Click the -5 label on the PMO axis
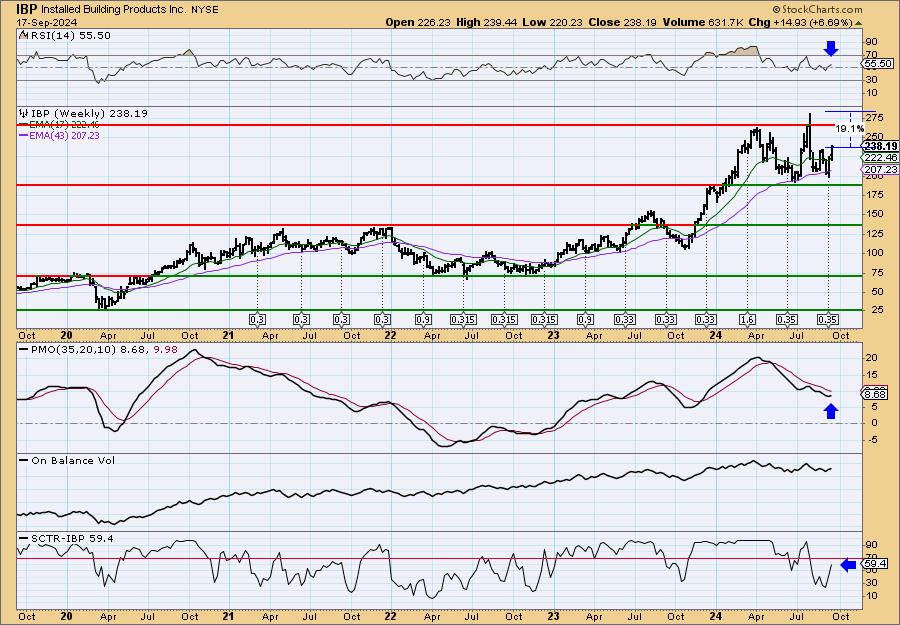Image resolution: width=900 pixels, height=625 pixels. click(871, 440)
